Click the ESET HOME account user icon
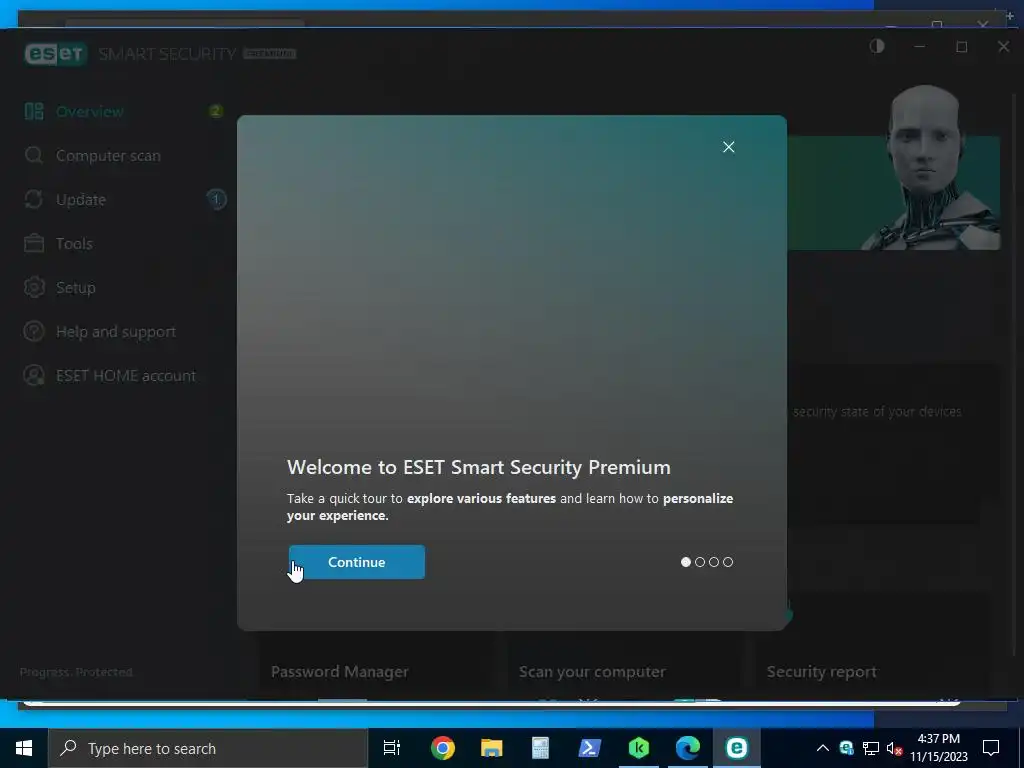The image size is (1024, 768). (34, 376)
